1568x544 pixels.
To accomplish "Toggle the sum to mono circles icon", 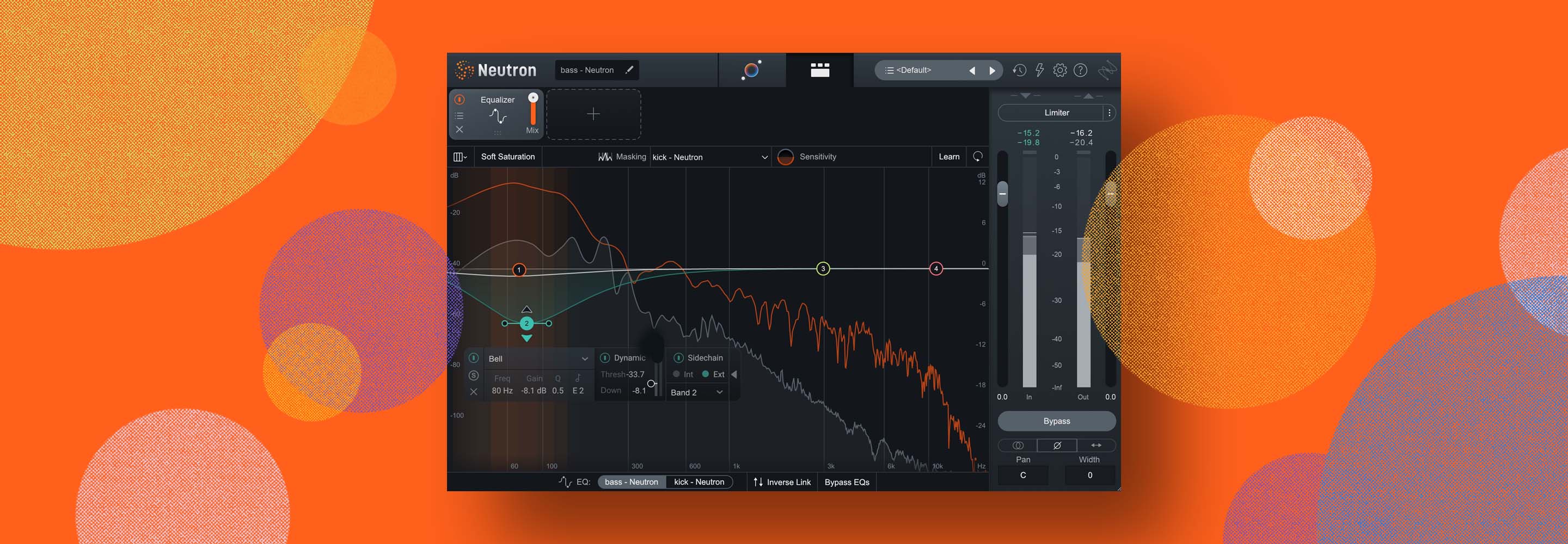I will tap(1018, 446).
